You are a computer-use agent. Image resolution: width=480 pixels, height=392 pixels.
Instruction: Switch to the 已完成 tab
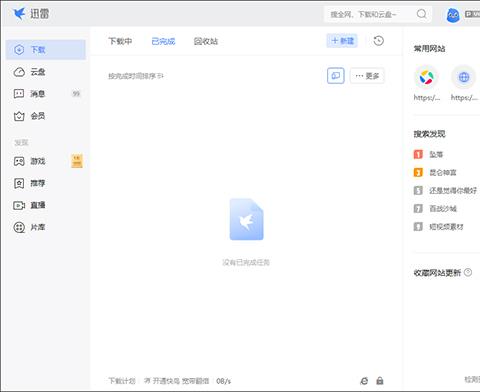click(x=163, y=41)
